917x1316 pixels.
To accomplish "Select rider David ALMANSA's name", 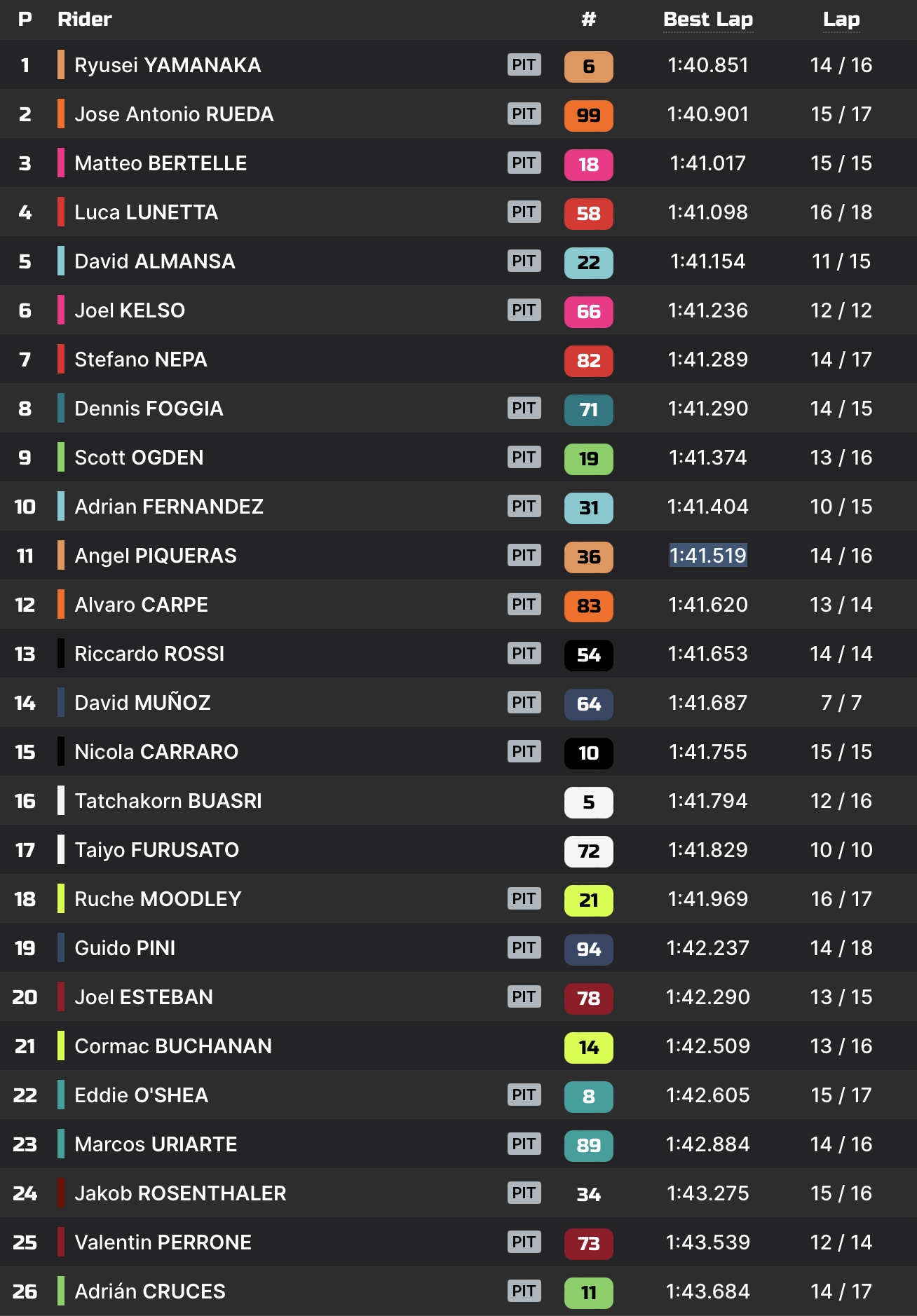I will tap(154, 261).
